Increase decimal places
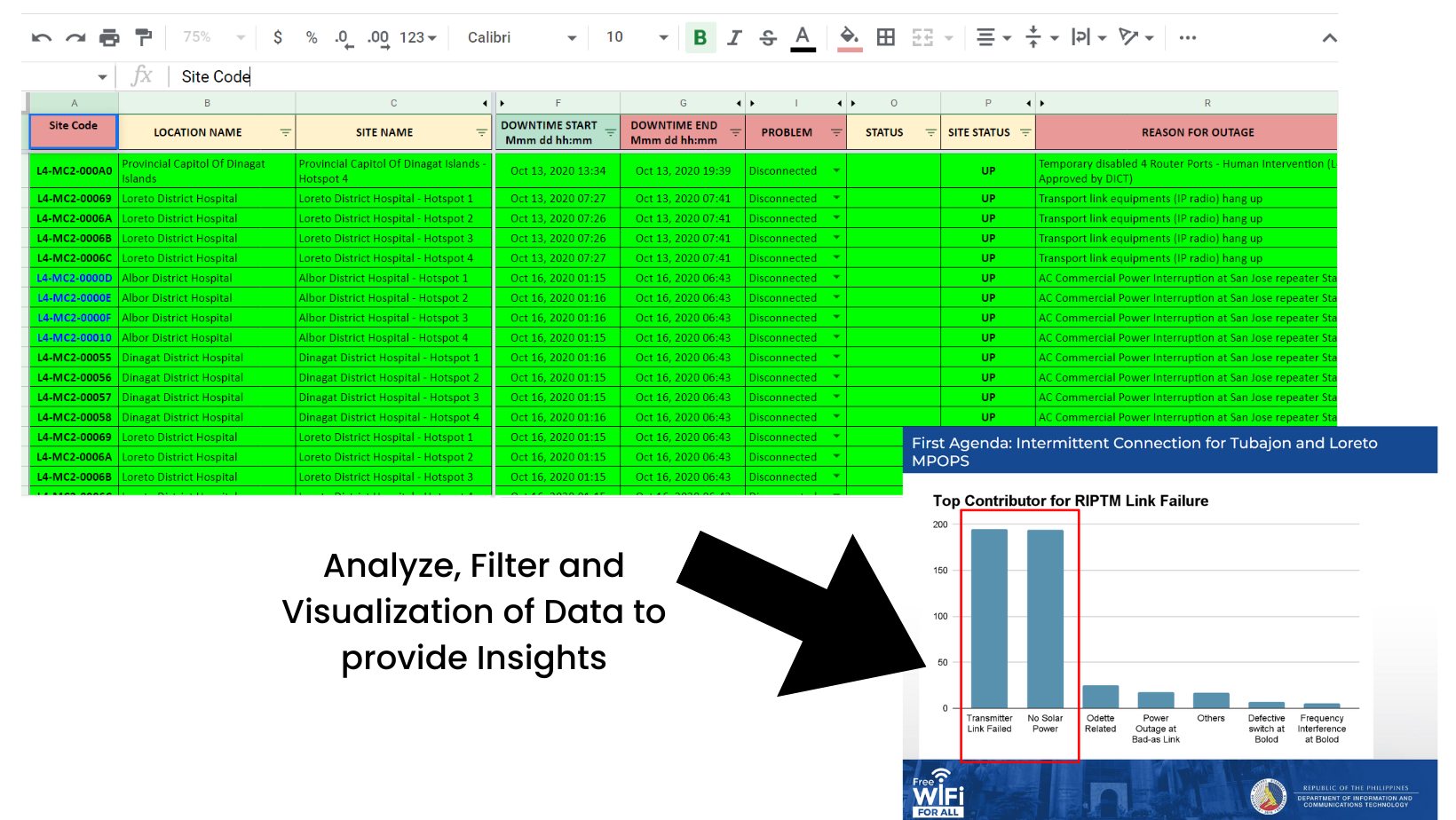This screenshot has width=1456, height=820. (379, 38)
